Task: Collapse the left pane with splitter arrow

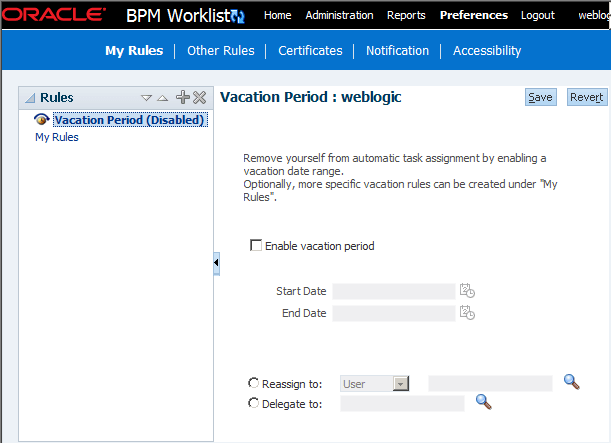Action: (x=216, y=263)
